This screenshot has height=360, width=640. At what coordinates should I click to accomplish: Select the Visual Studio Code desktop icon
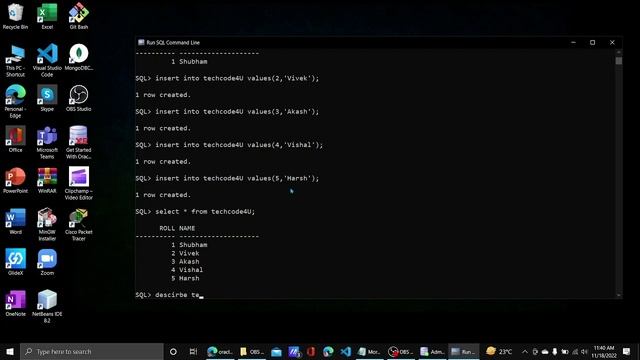47,60
